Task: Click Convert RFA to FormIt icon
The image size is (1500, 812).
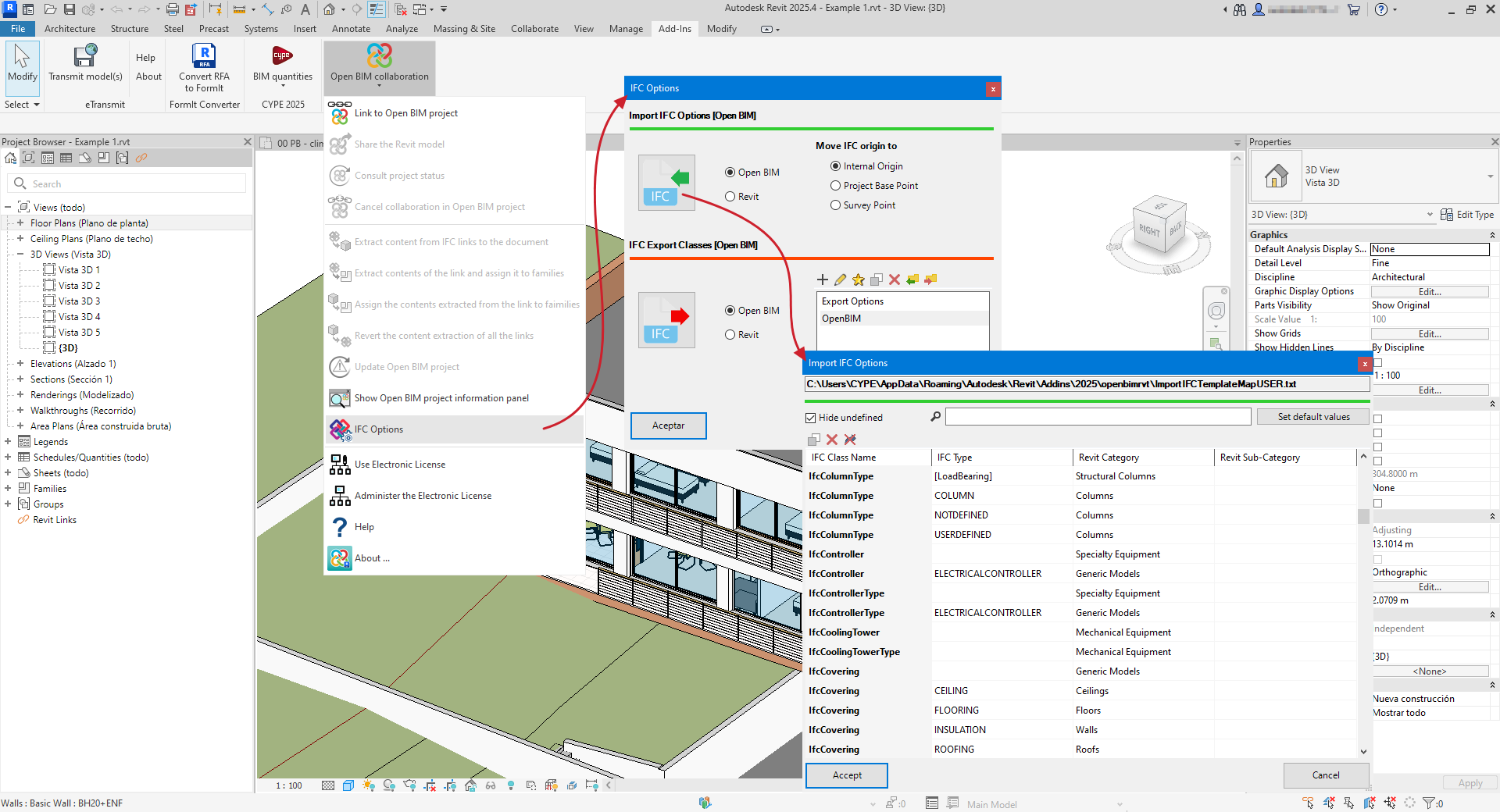Action: click(x=204, y=56)
